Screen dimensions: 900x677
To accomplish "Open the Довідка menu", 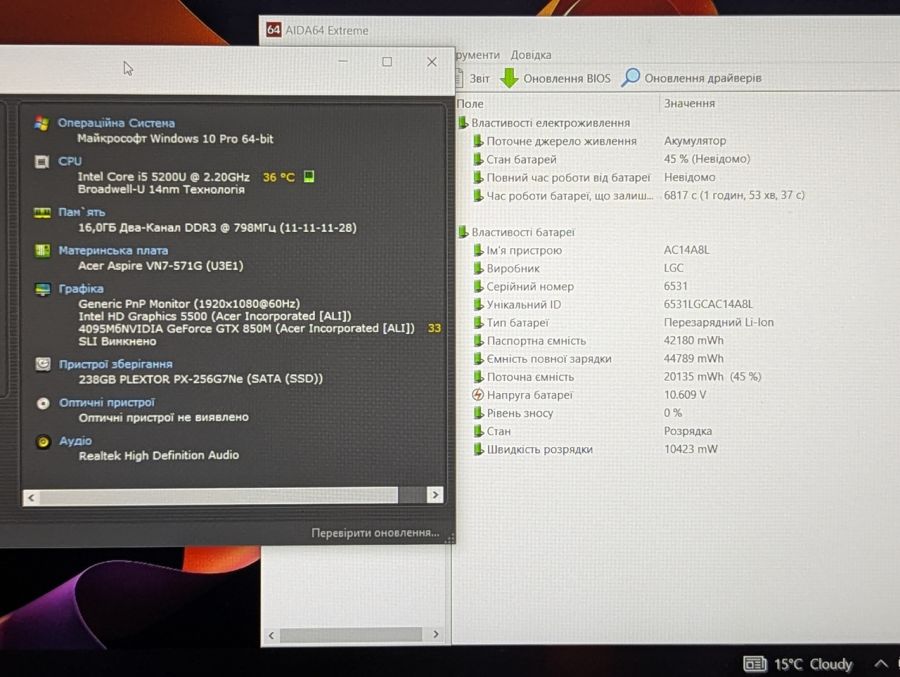I will tap(531, 55).
